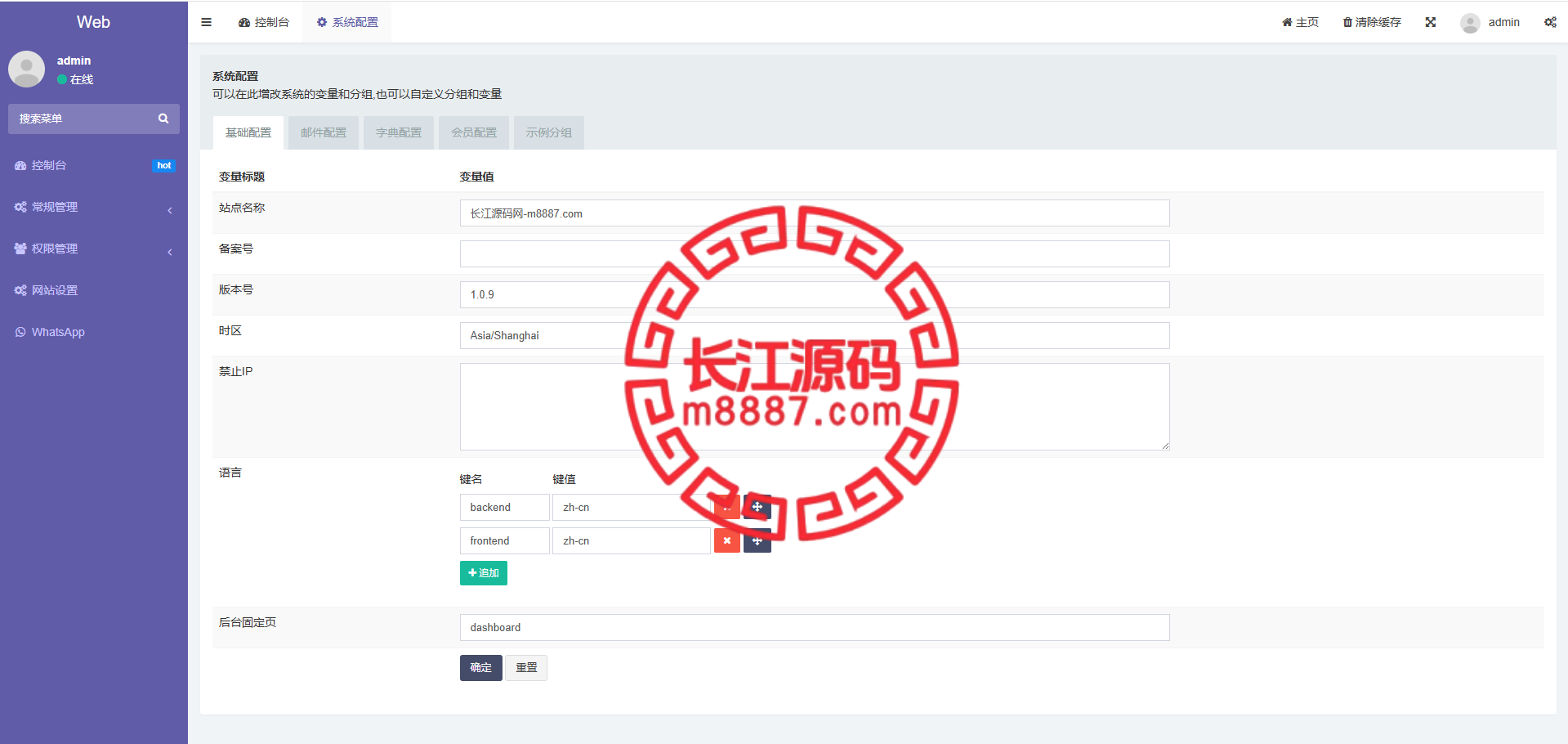
Task: Click the 语言 row label
Action: click(230, 473)
